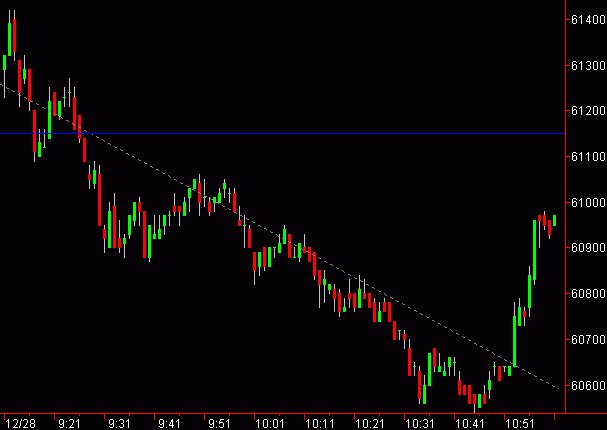Click the 10:31 time axis label

click(x=420, y=424)
